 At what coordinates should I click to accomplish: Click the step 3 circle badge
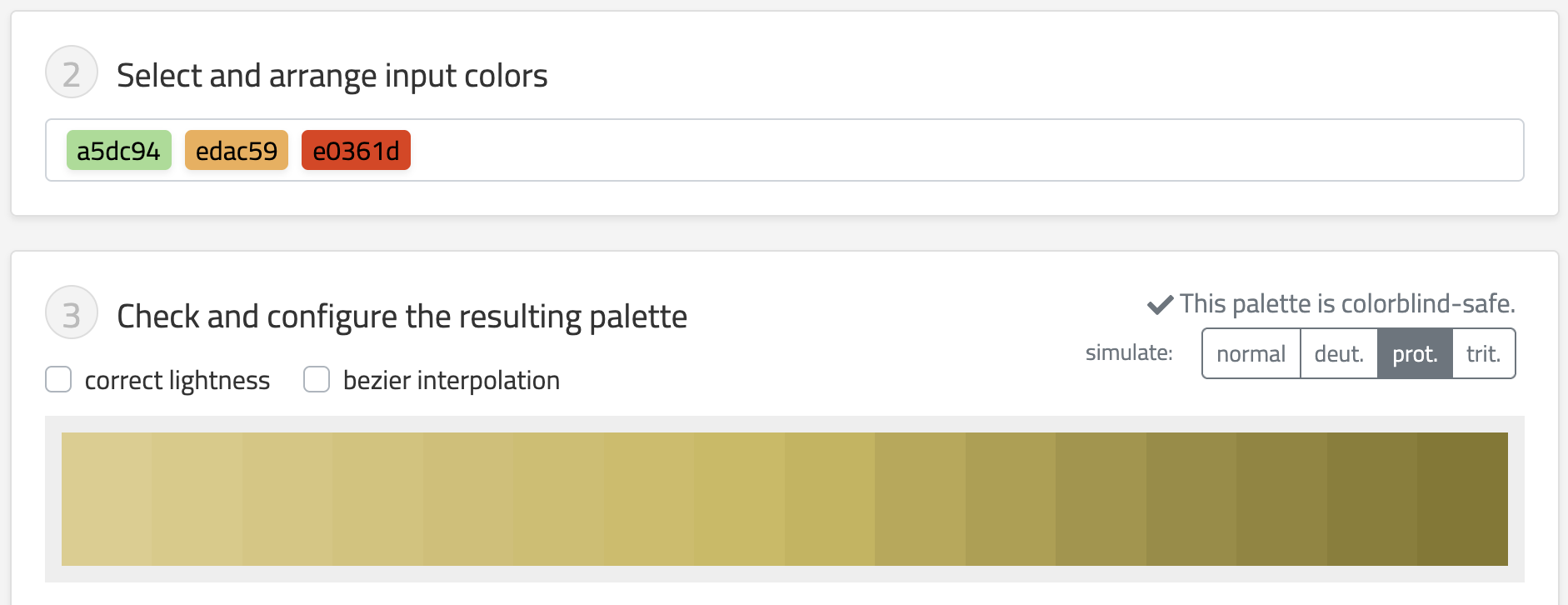(72, 313)
